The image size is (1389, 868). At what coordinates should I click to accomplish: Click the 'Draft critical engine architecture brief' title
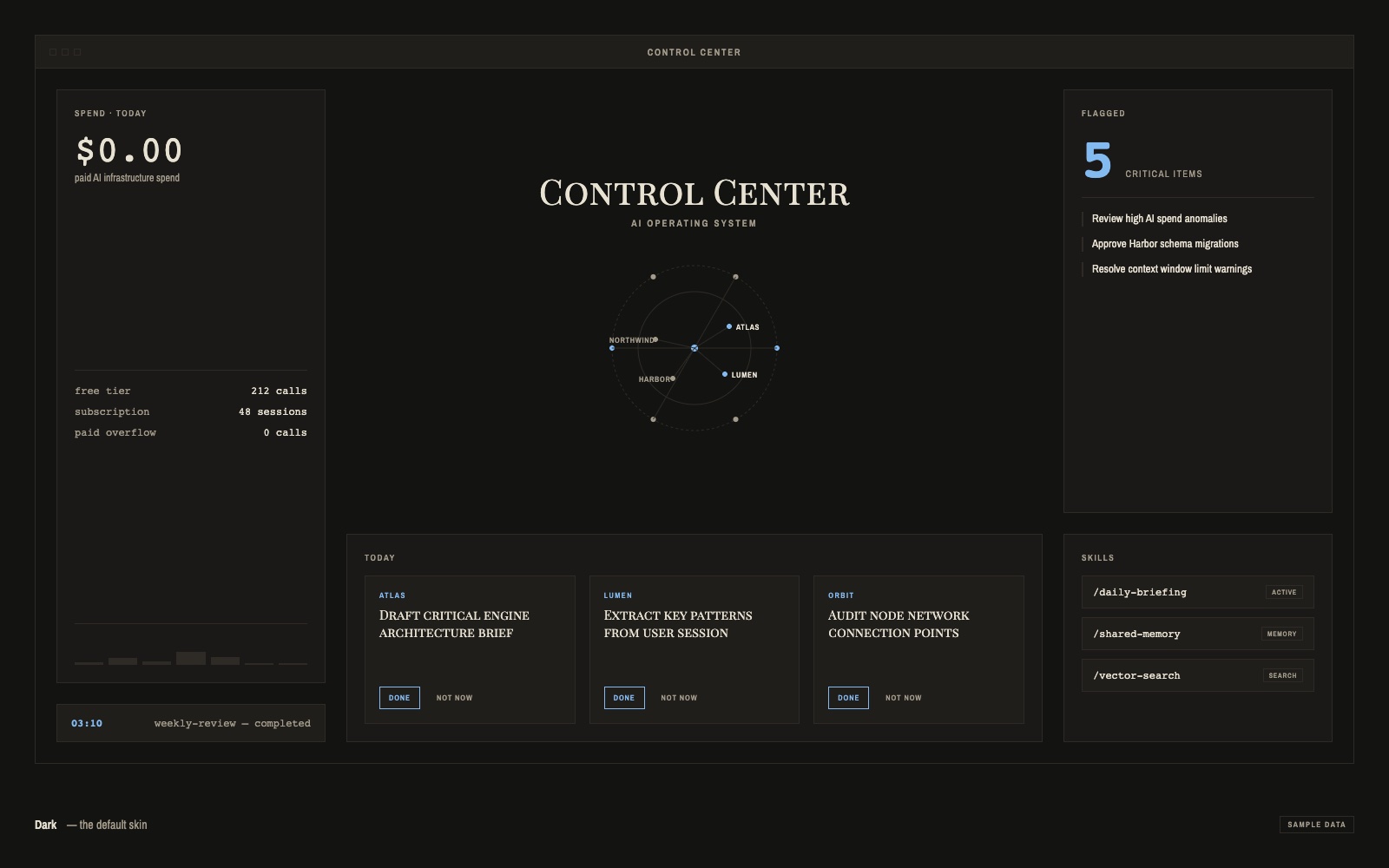pyautogui.click(x=454, y=624)
